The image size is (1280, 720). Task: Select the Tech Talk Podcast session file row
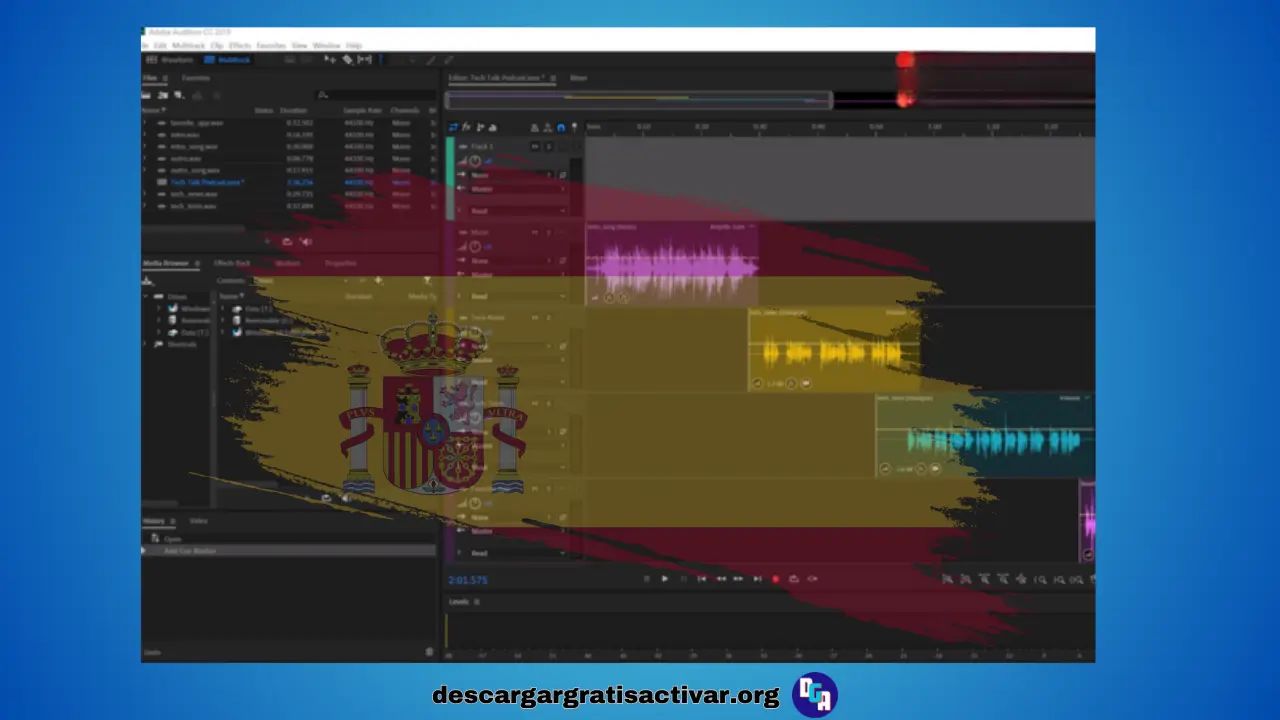click(290, 183)
